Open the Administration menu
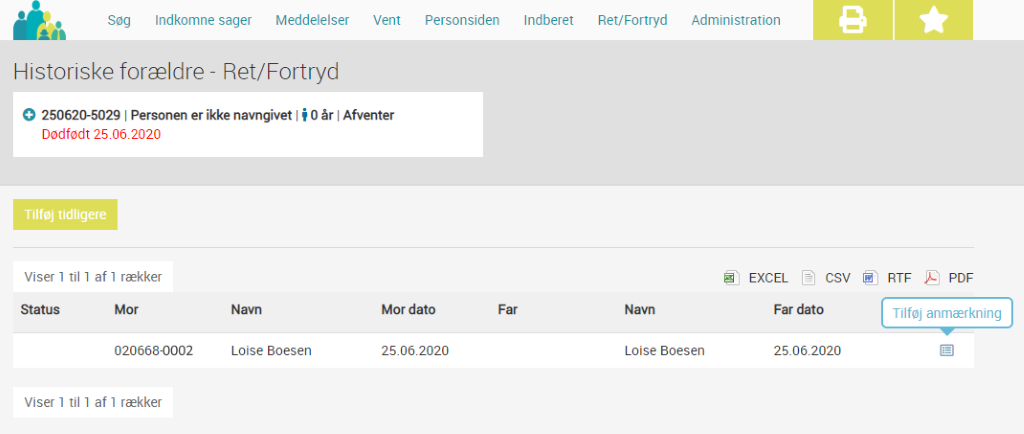 (x=735, y=20)
